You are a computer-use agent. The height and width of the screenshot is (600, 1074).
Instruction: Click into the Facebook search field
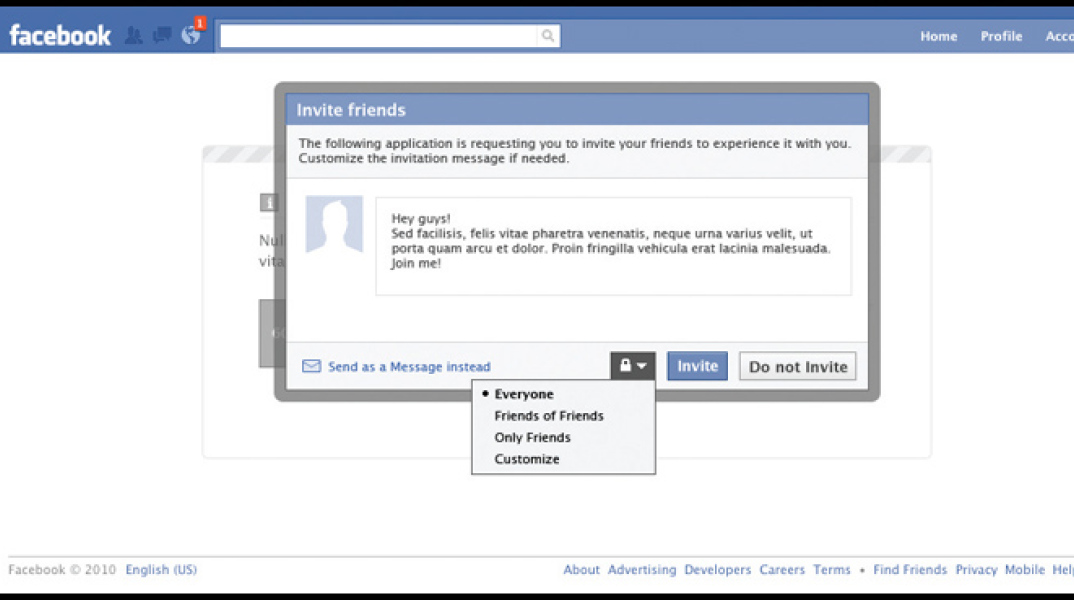[x=378, y=36]
